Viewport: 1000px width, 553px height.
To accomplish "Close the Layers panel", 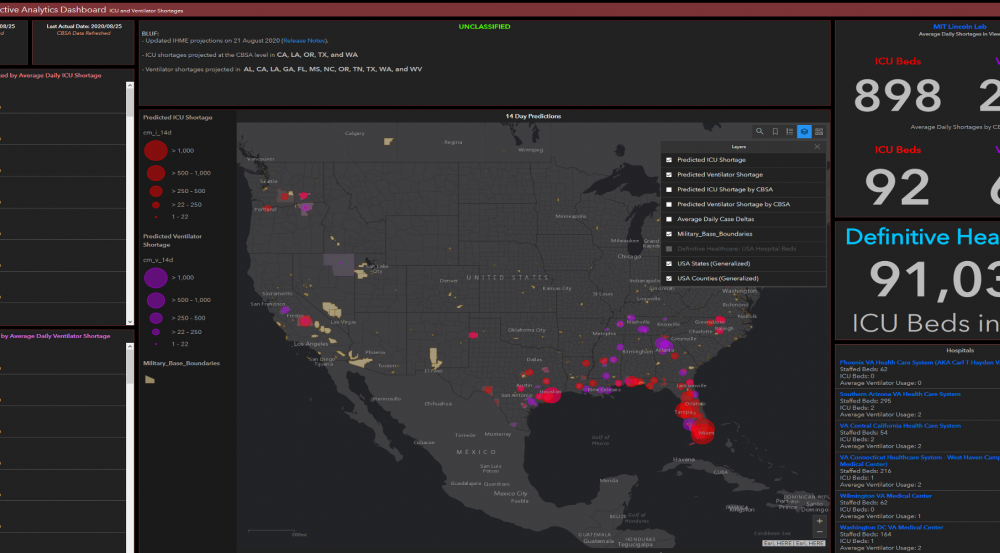I will point(817,147).
